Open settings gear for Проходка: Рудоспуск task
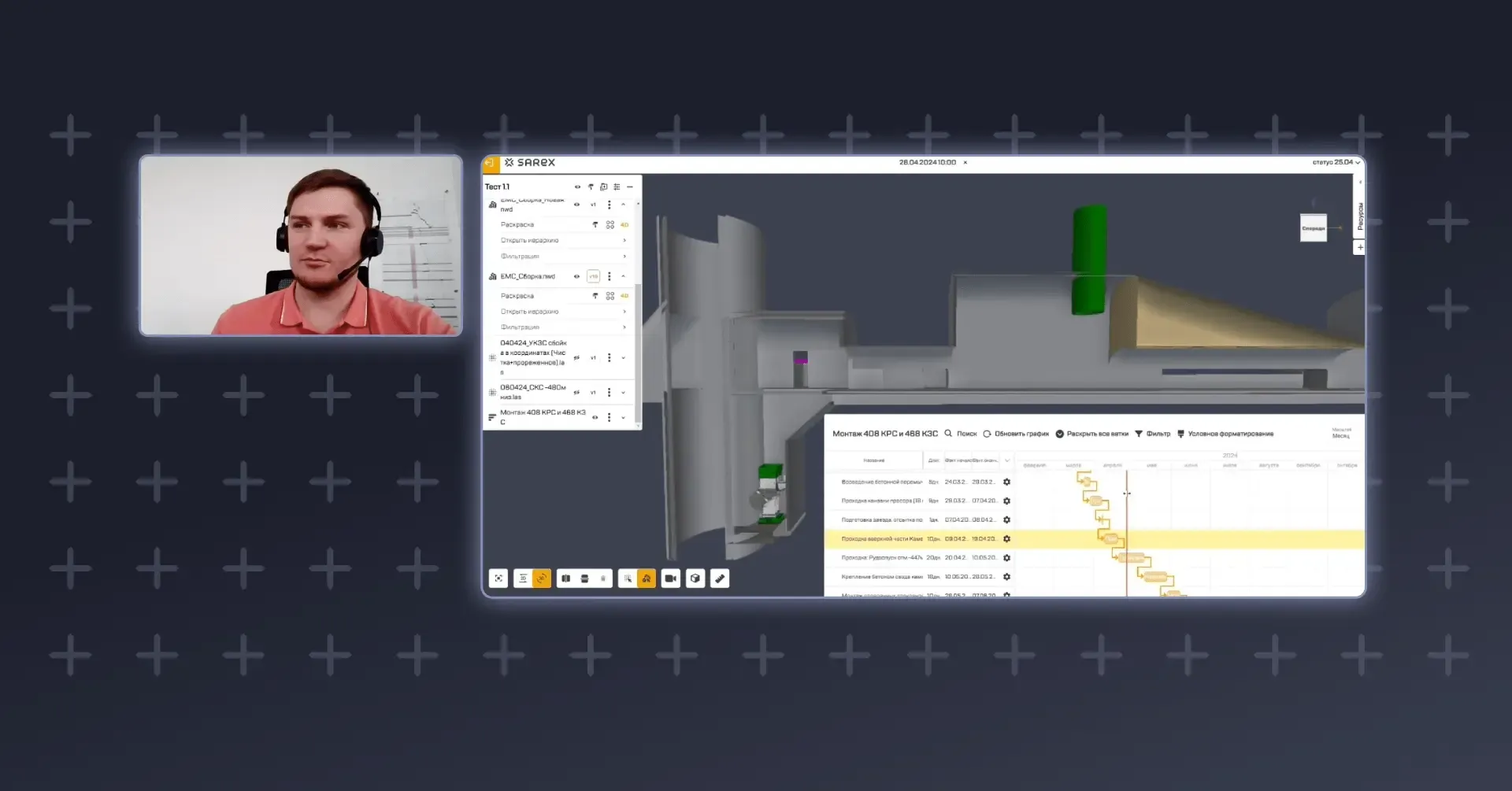Viewport: 1512px width, 791px height. [1006, 557]
